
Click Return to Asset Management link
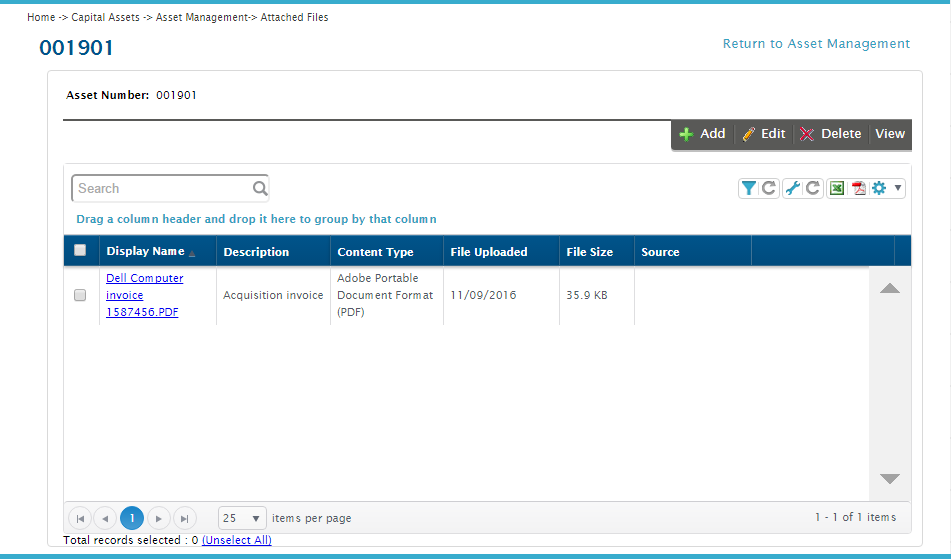coord(816,44)
